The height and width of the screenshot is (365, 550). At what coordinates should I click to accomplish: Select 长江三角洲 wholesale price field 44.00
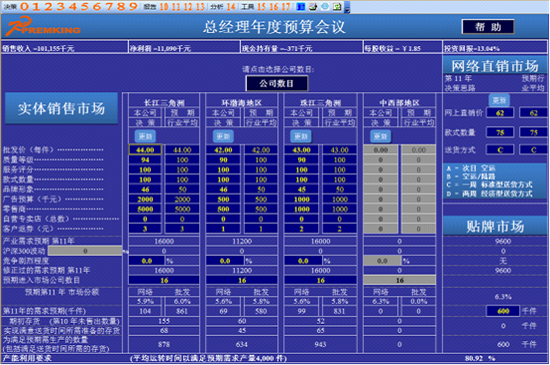145,150
